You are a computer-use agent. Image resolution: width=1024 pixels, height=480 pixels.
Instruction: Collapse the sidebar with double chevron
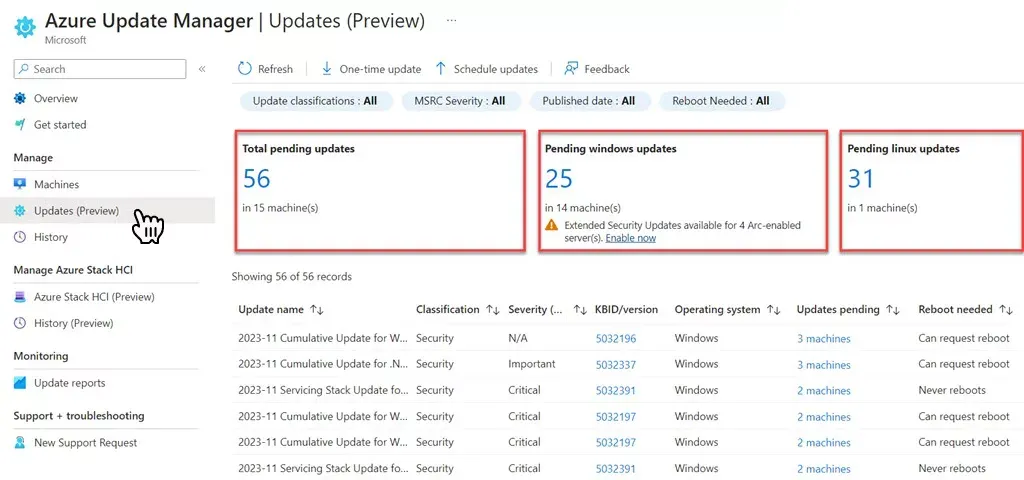click(x=202, y=69)
